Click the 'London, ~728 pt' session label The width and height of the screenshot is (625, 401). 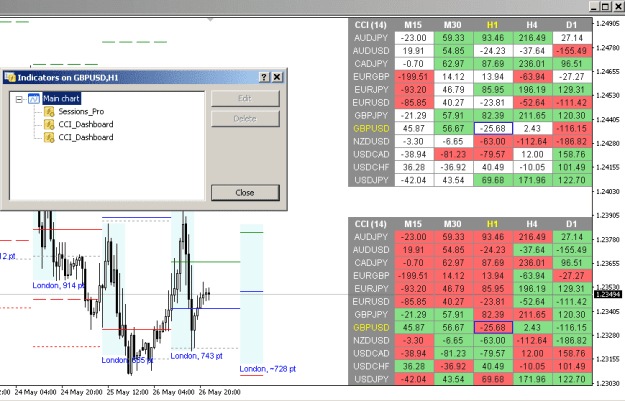(x=267, y=369)
